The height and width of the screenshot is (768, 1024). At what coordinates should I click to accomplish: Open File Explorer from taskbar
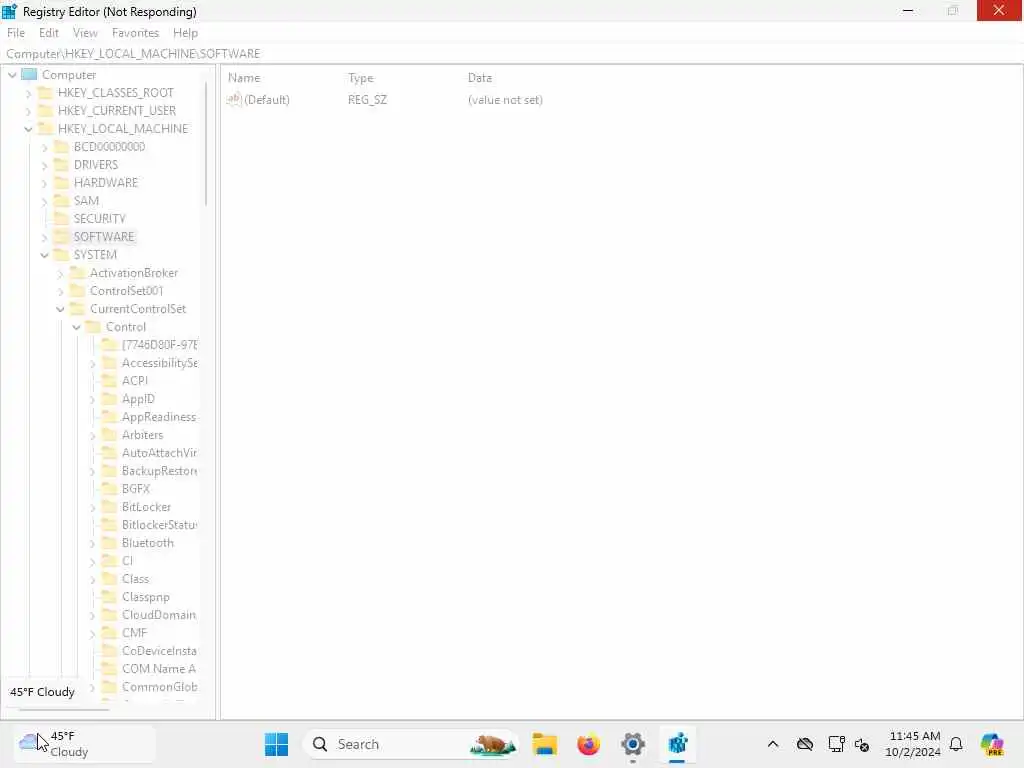pyautogui.click(x=544, y=744)
